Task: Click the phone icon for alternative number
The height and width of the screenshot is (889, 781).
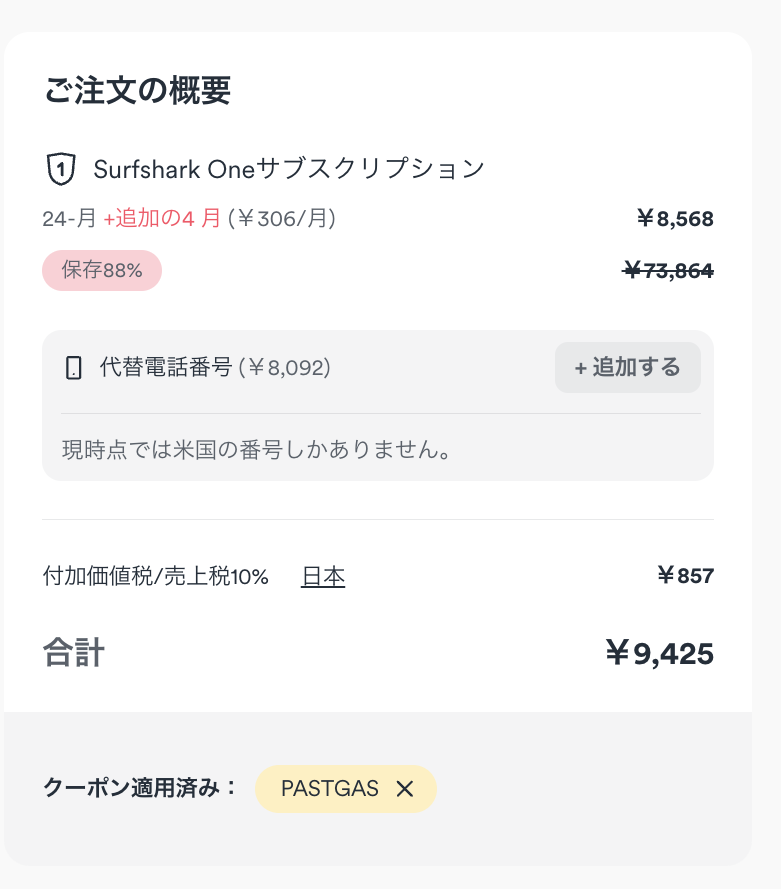Action: coord(73,368)
